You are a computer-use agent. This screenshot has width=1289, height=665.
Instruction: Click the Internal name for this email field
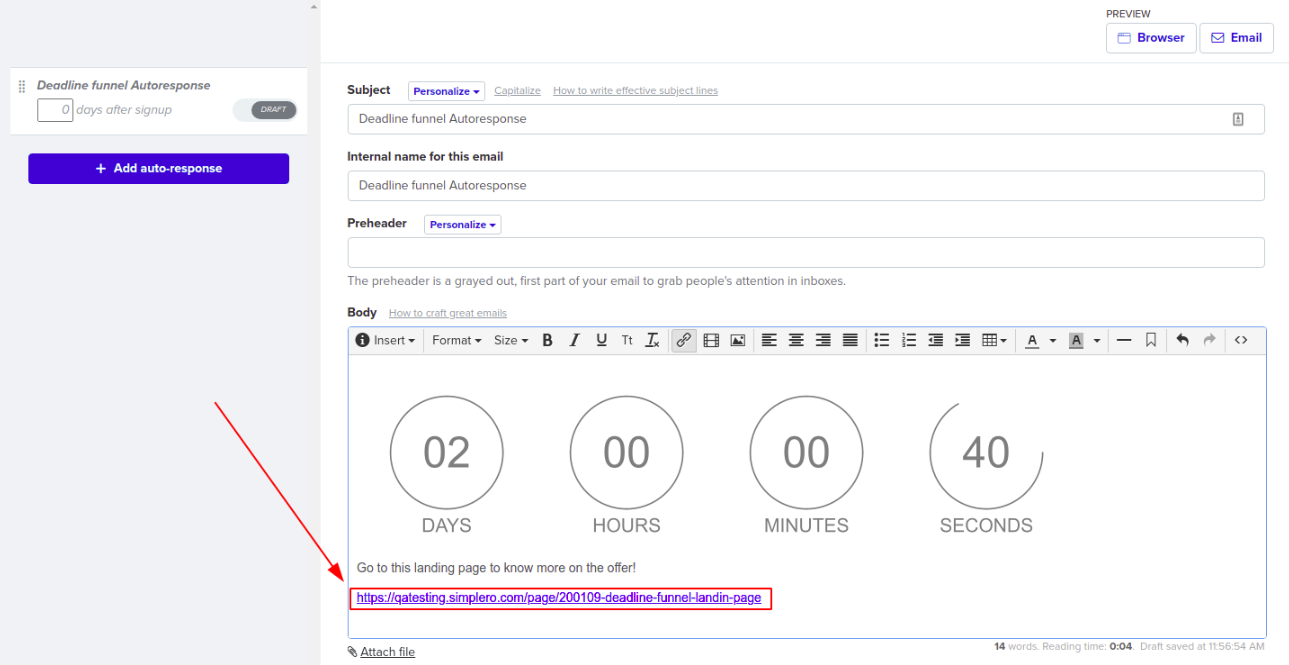pos(806,185)
